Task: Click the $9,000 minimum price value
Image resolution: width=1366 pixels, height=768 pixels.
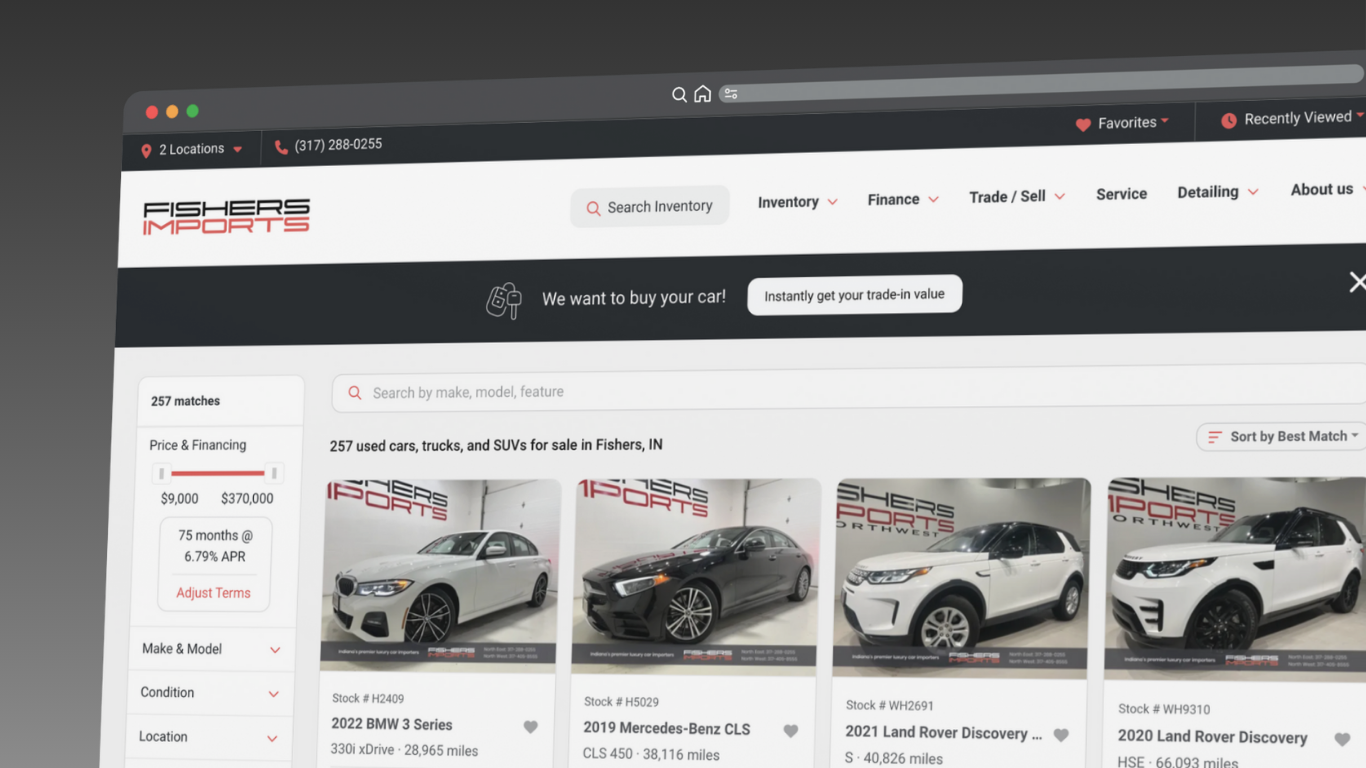Action: coord(180,499)
